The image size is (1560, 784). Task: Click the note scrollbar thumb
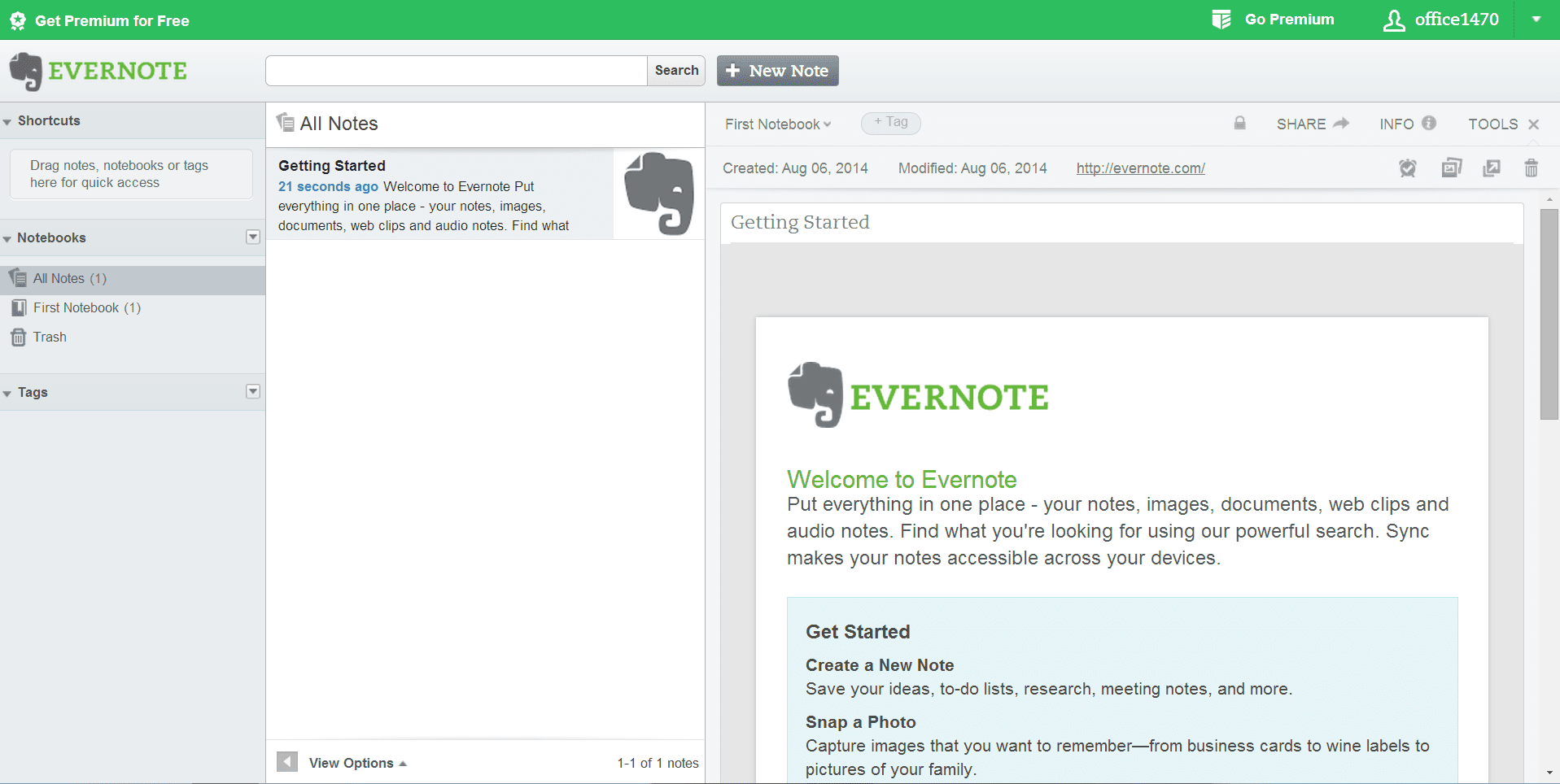(x=1549, y=314)
